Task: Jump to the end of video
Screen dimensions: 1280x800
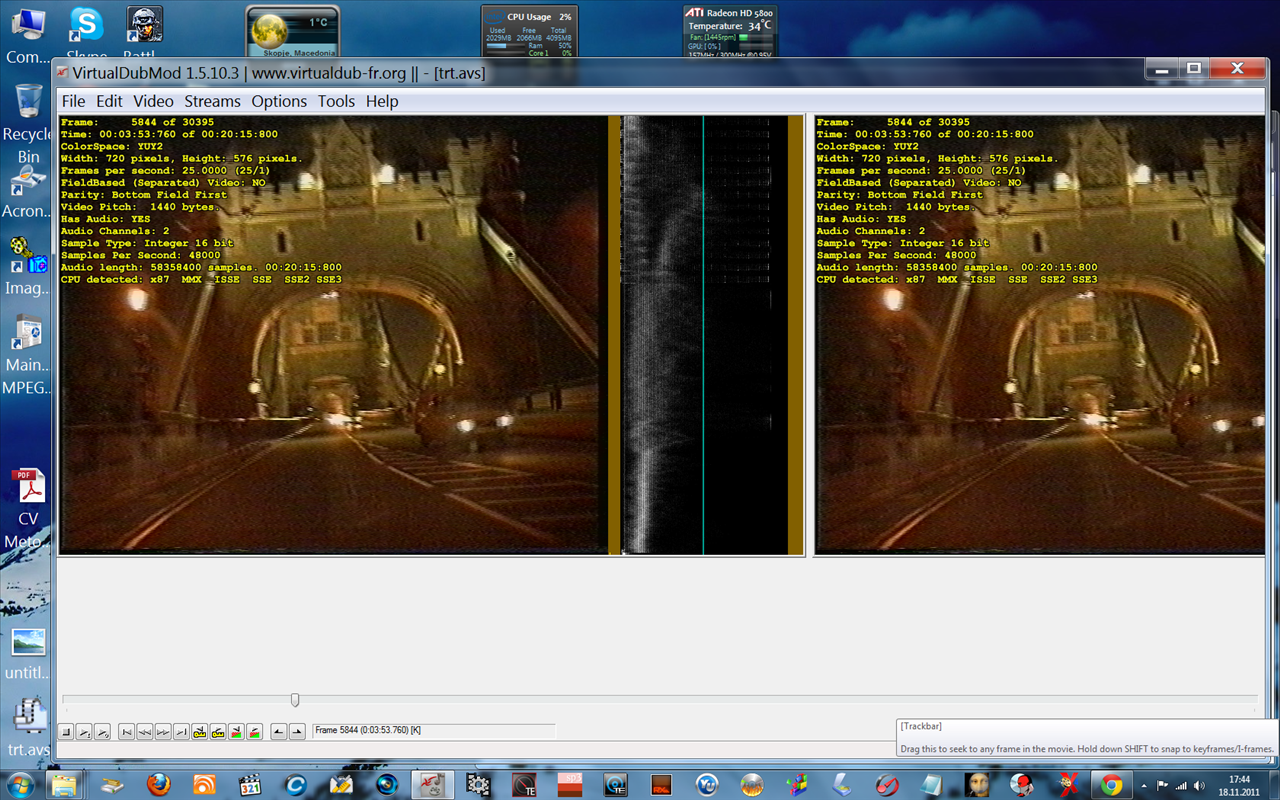Action: tap(181, 732)
